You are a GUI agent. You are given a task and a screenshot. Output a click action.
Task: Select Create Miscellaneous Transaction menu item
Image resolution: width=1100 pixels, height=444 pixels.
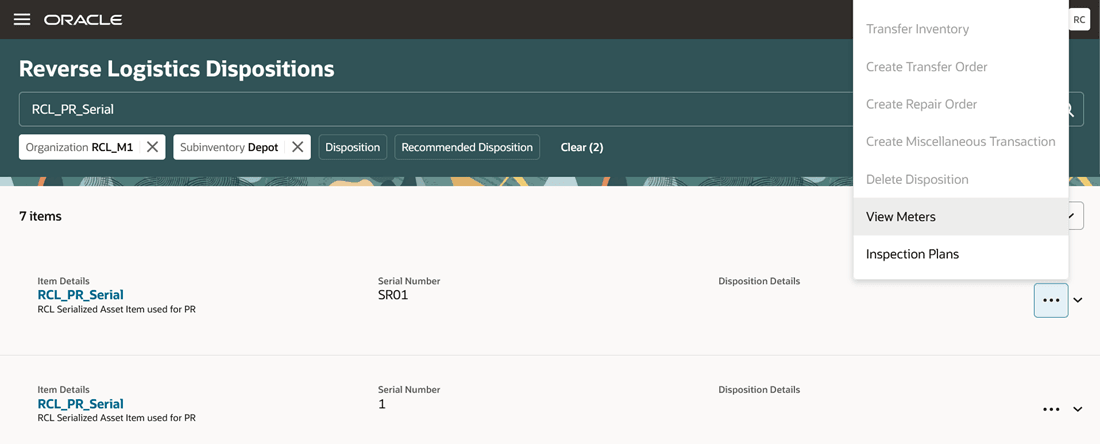point(961,141)
